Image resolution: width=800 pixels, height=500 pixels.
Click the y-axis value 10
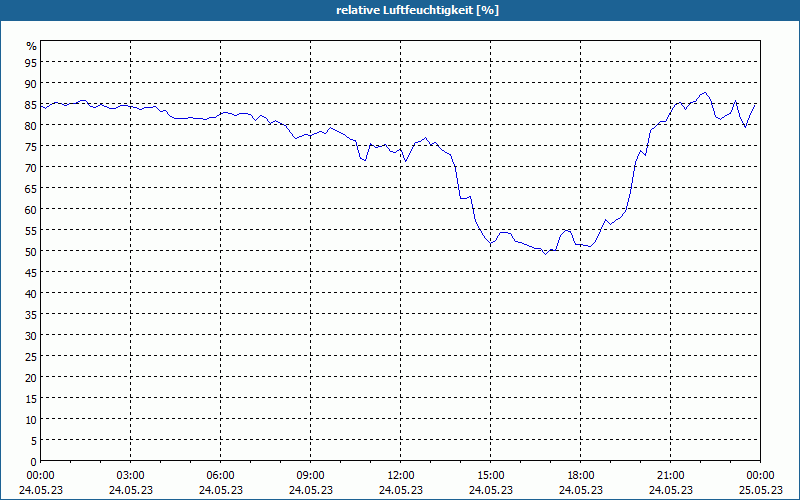pyautogui.click(x=31, y=420)
